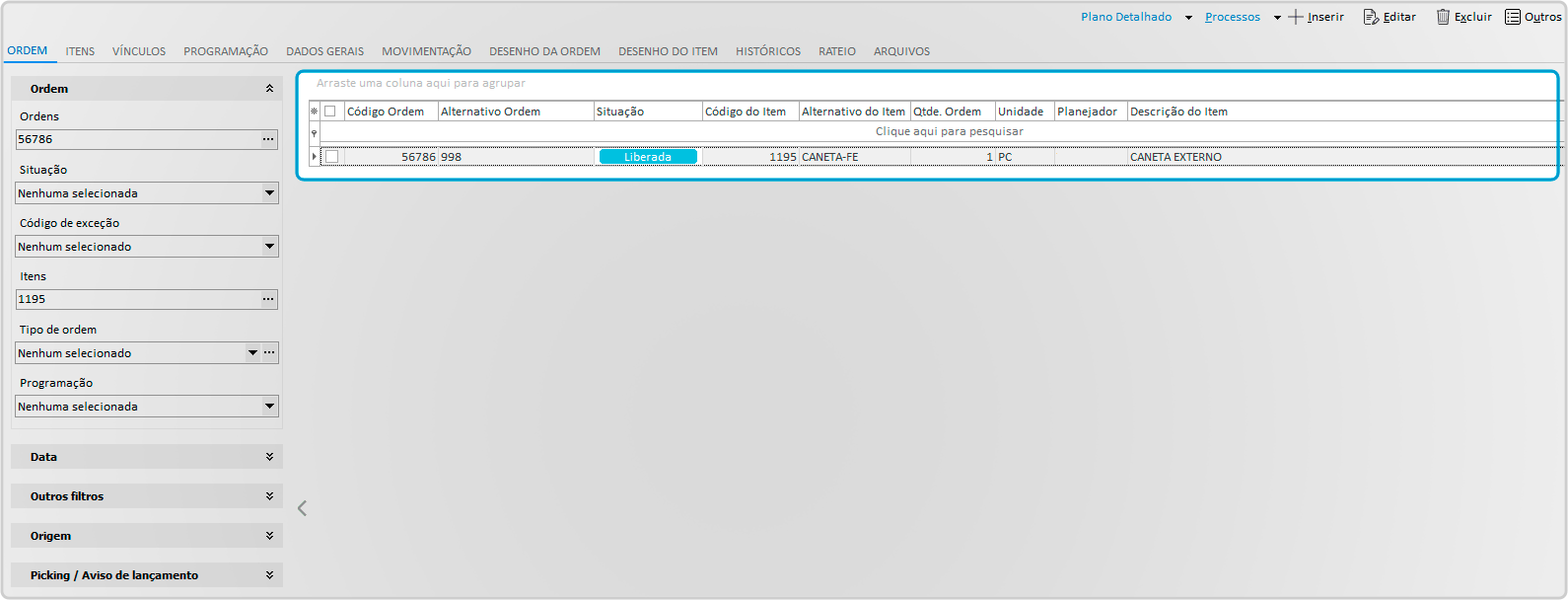Click the Editar pencil icon
Image resolution: width=1568 pixels, height=600 pixels.
(1371, 17)
